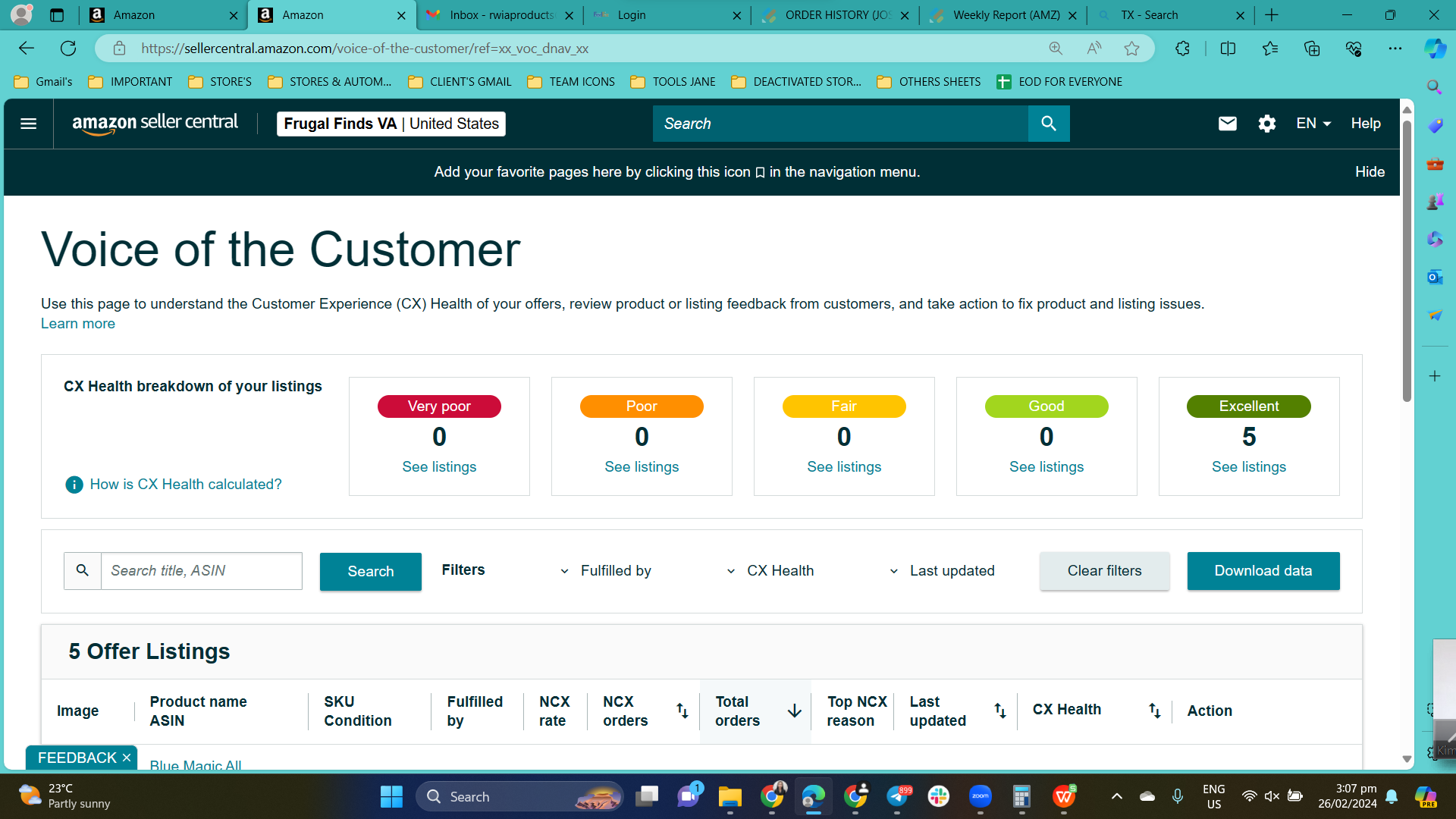Add this page to favorites star icon
The height and width of the screenshot is (819, 1456).
1131,49
